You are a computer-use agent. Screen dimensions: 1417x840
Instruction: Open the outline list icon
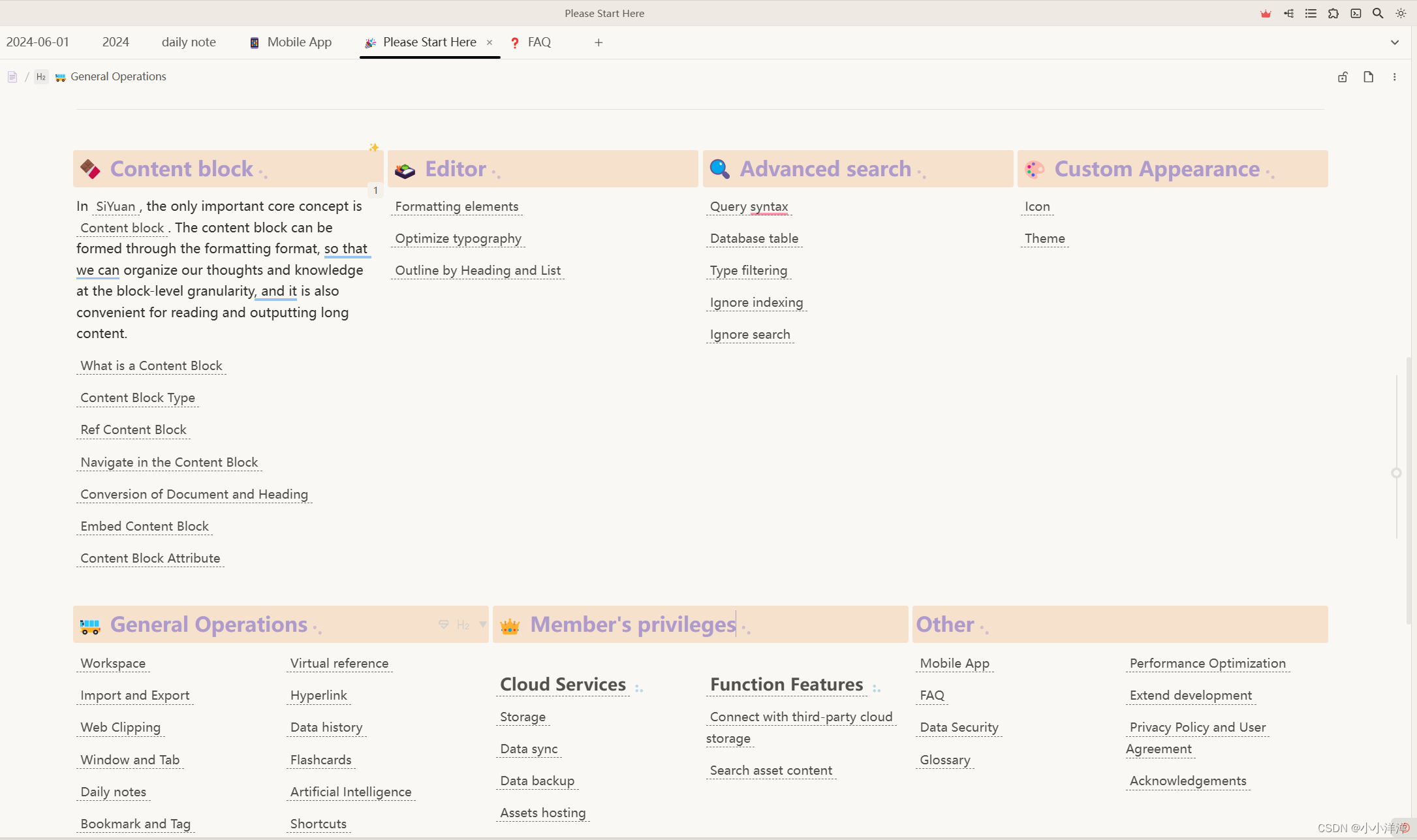tap(1311, 13)
